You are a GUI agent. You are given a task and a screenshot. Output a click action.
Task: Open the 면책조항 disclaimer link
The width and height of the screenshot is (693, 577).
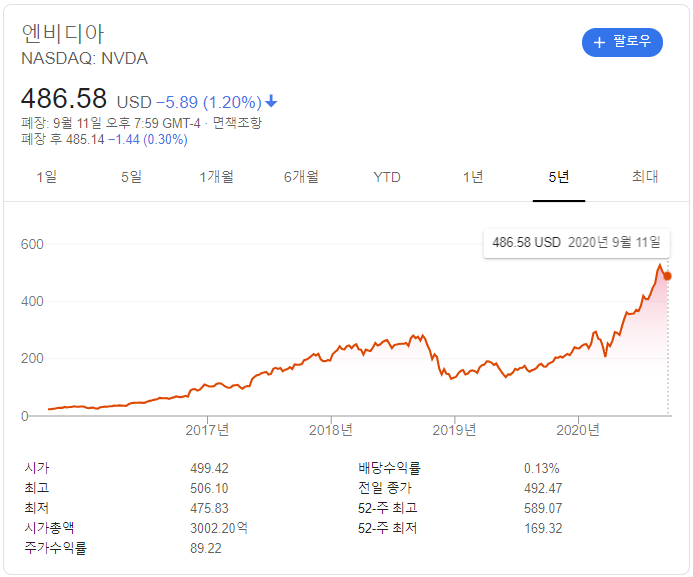237,123
